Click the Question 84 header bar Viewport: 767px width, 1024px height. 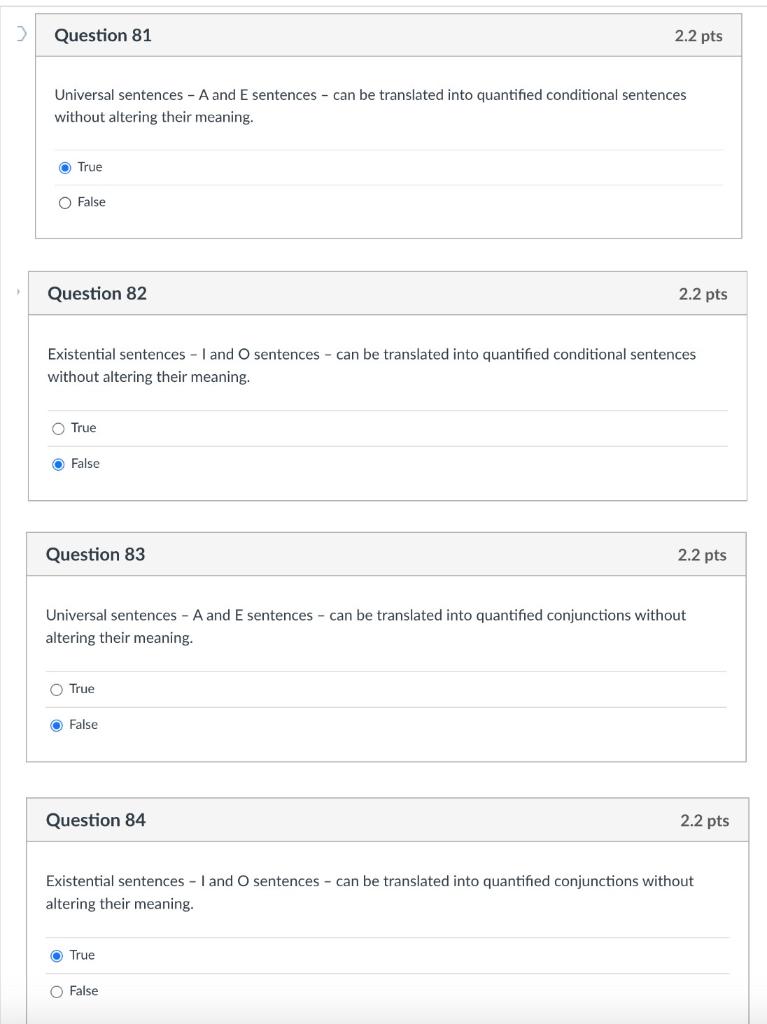click(x=390, y=821)
